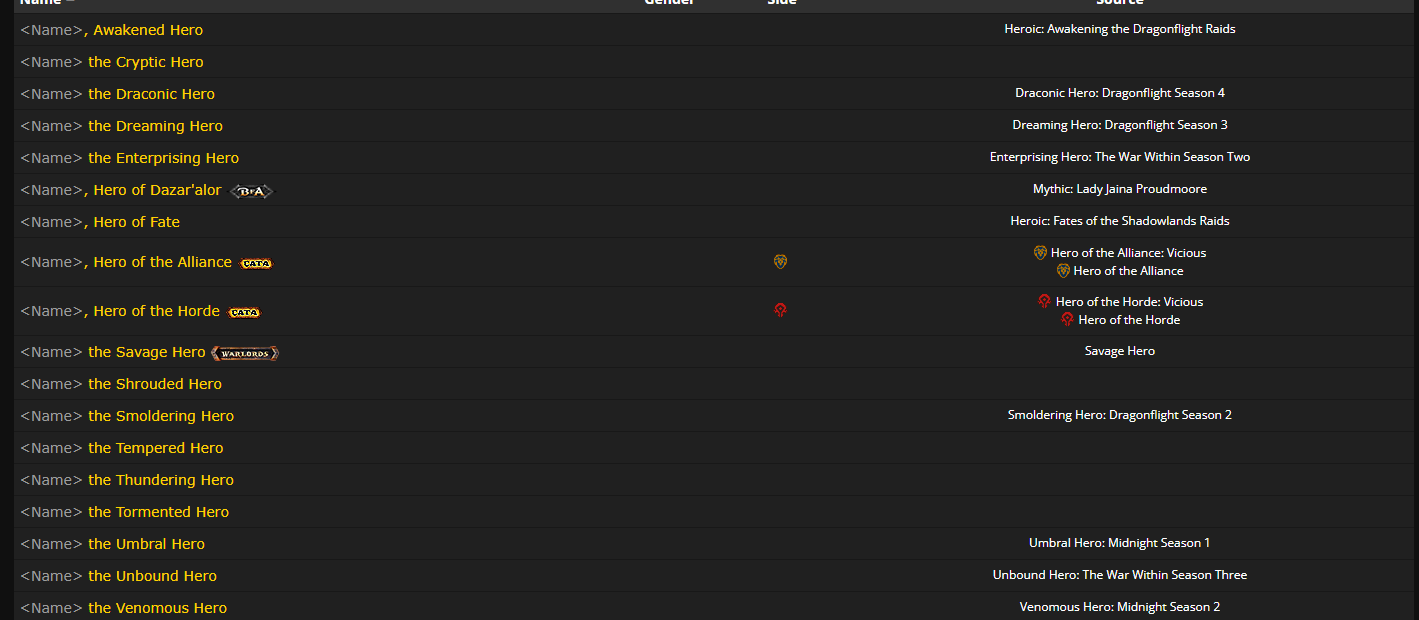Screen dimensions: 1419x620
Task: Click the Alliance icon before 'Hero of the Alliance: Vicious'
Action: coord(1040,253)
